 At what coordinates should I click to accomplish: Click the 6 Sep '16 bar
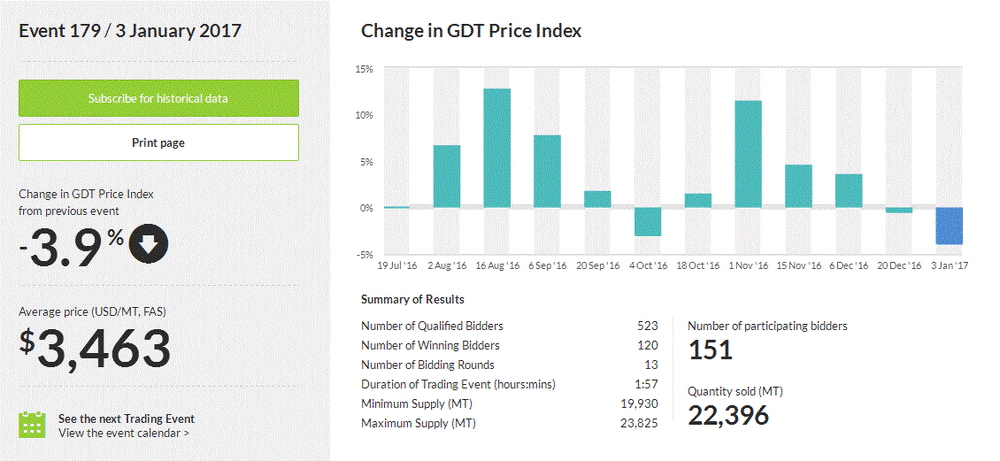pos(547,171)
